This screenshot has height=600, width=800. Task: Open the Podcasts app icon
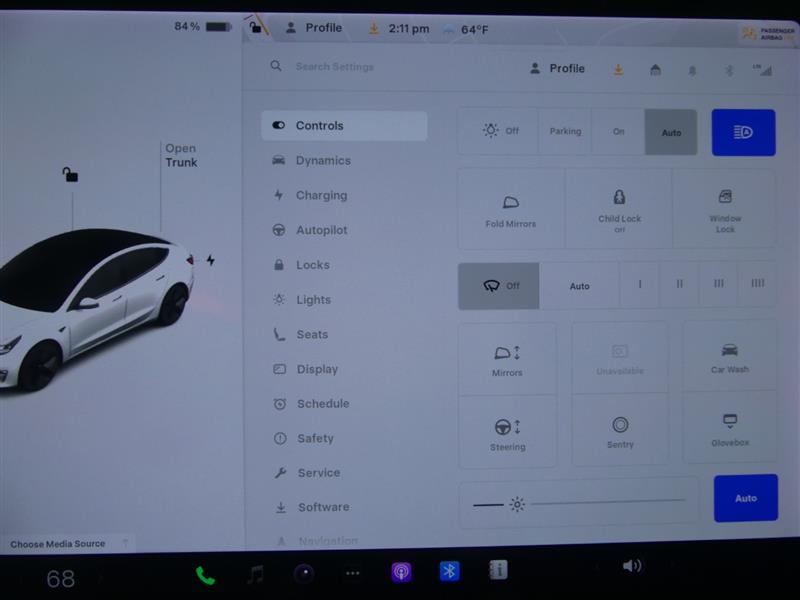[x=401, y=572]
